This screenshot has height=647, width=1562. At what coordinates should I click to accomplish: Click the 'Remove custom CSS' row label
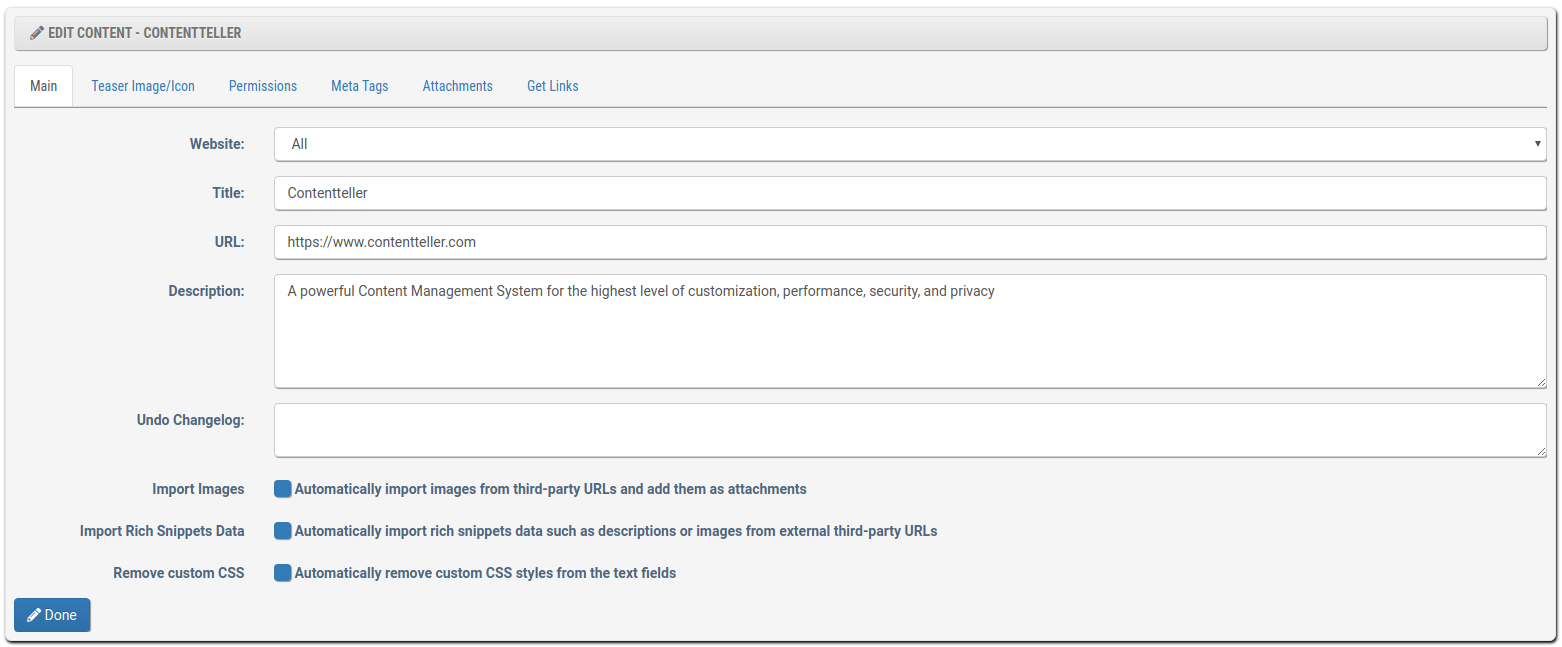click(x=179, y=573)
